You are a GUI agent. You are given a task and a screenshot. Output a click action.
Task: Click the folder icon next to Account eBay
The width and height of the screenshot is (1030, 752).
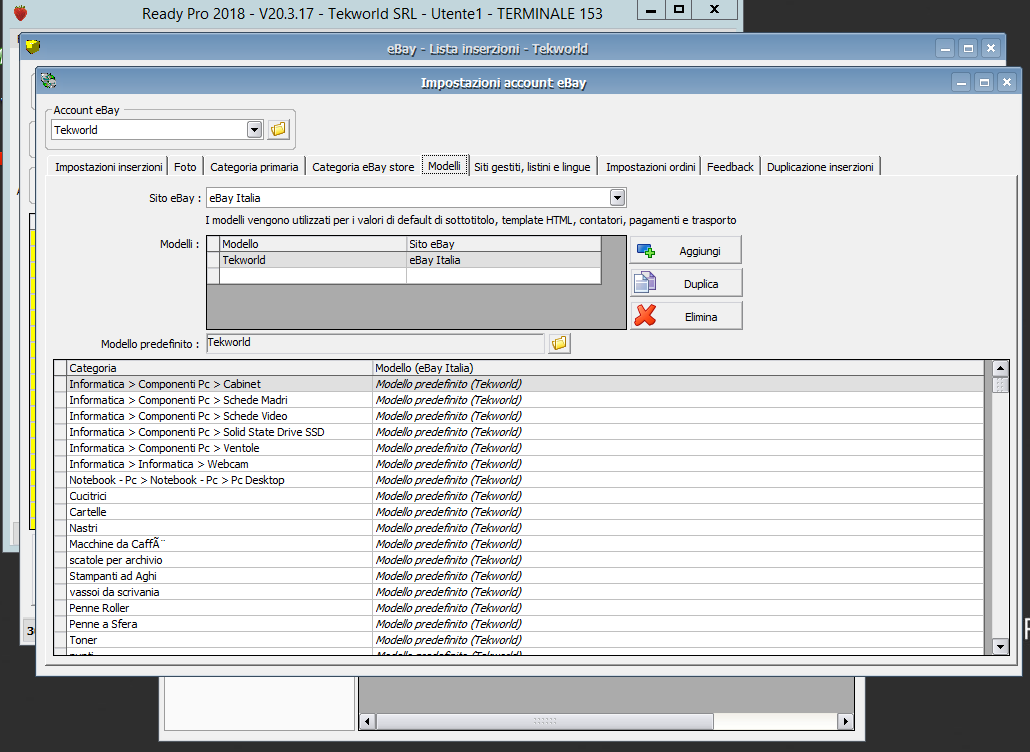point(278,129)
